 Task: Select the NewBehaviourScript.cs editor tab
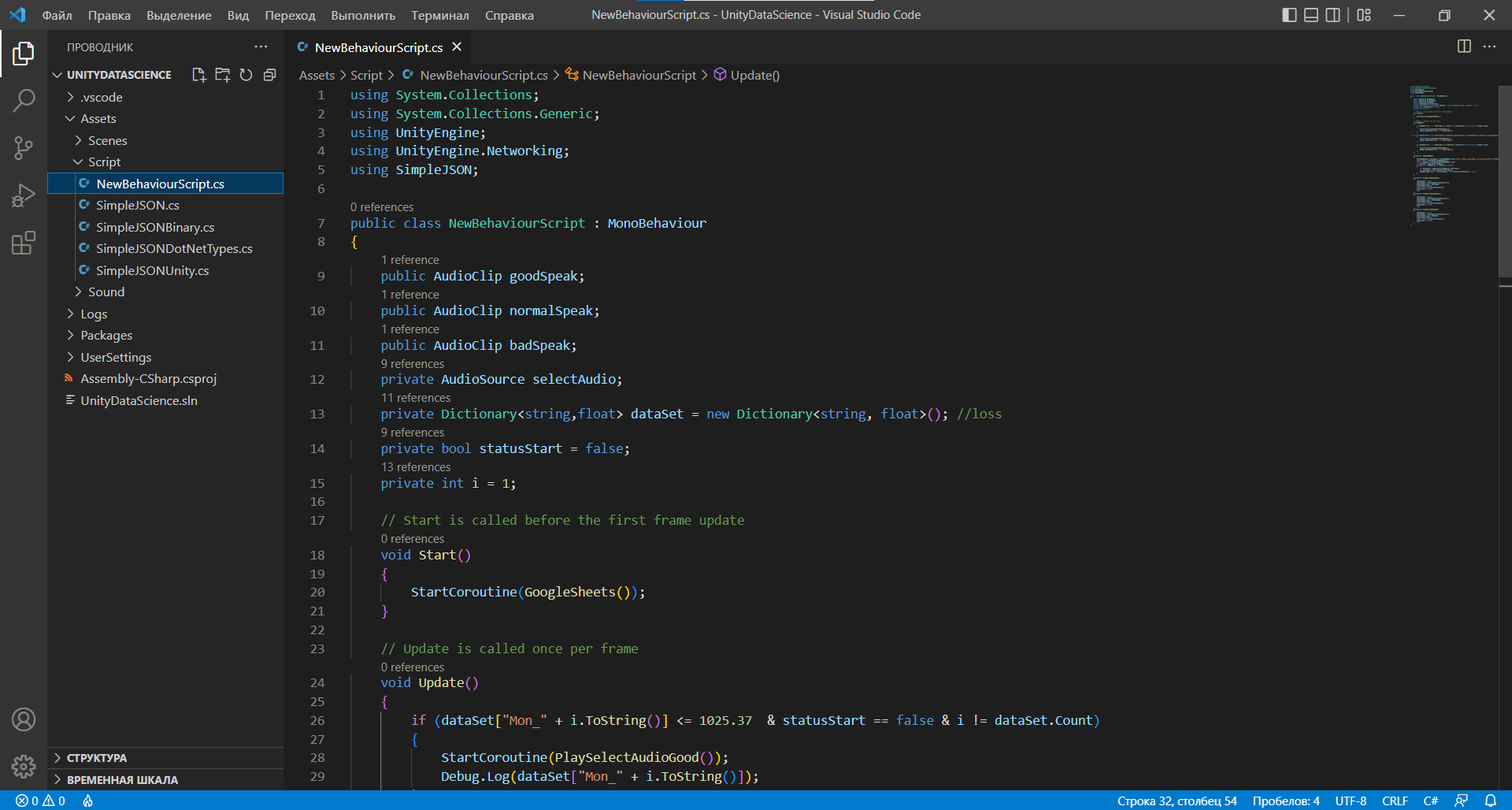click(x=378, y=47)
